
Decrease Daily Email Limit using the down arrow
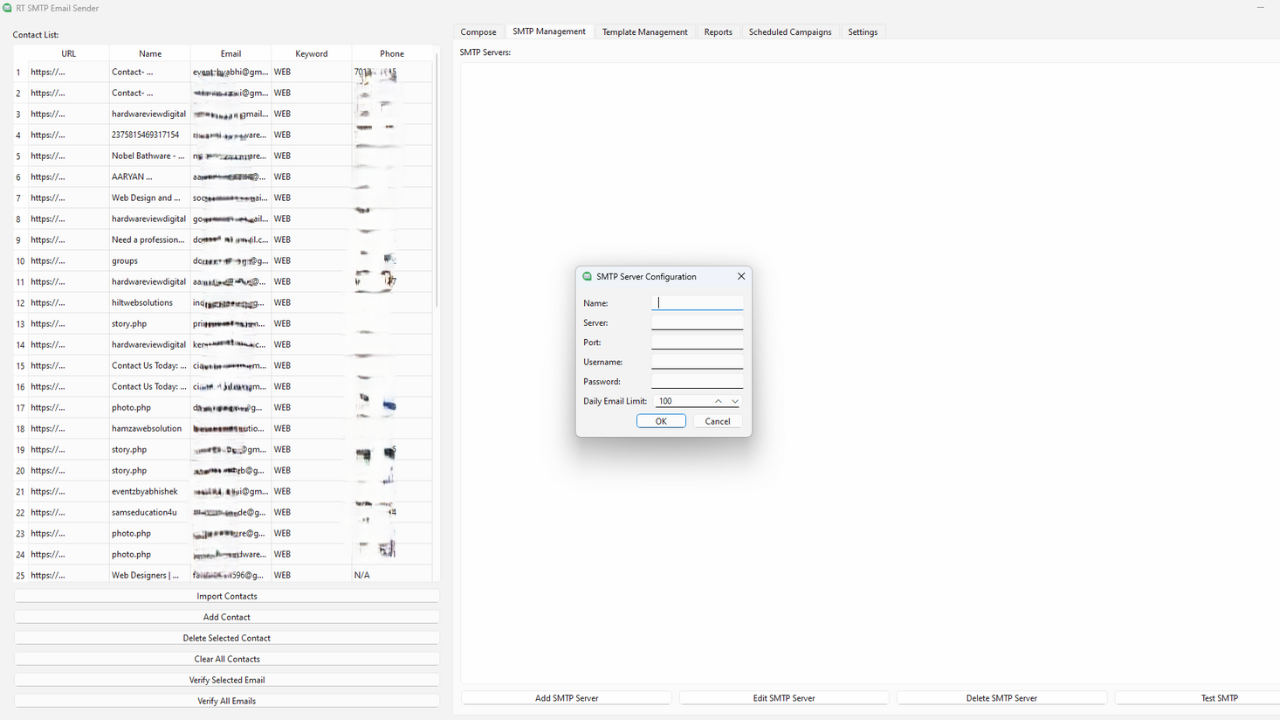point(735,400)
